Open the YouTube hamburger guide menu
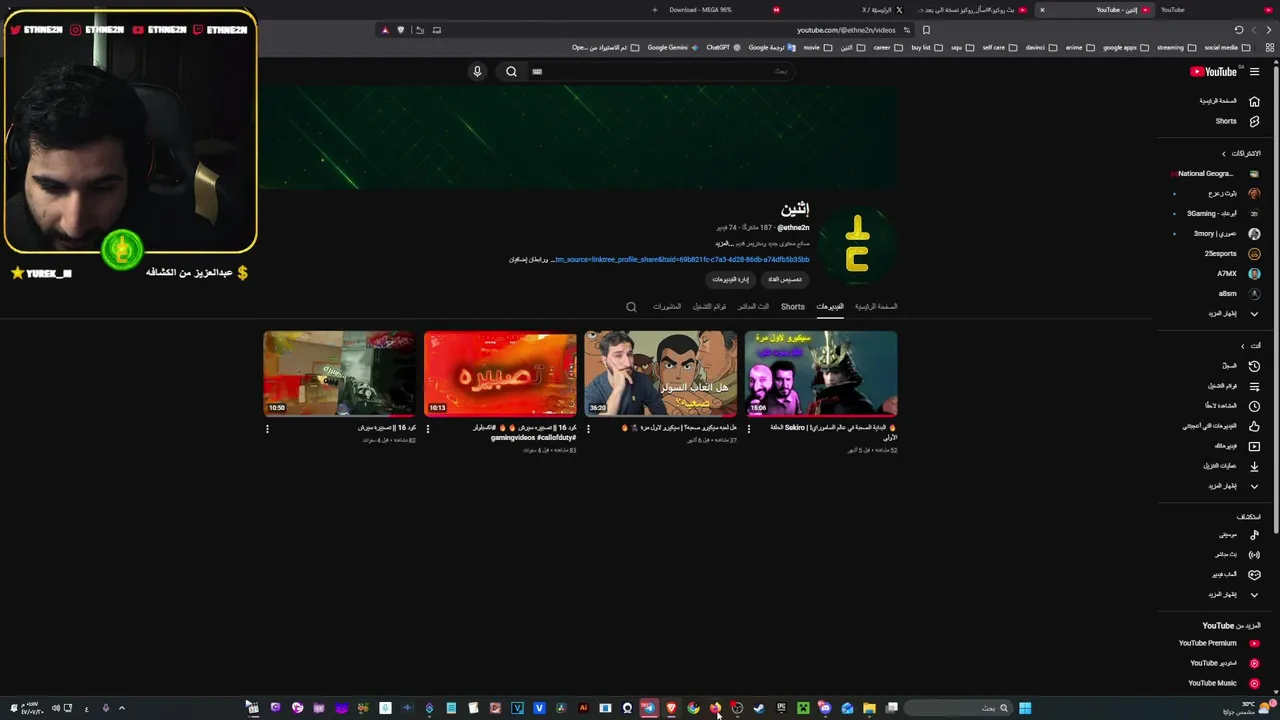Viewport: 1280px width, 720px height. [x=1254, y=71]
